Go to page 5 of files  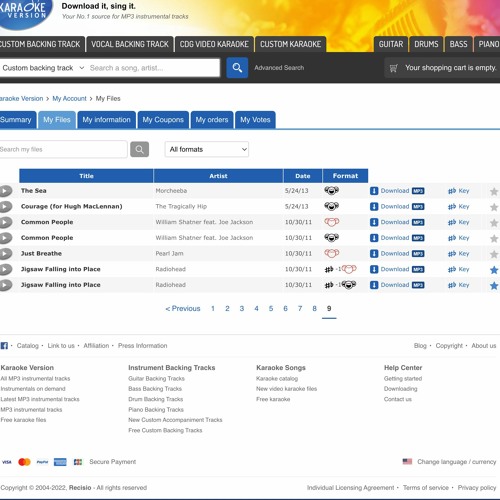(x=271, y=309)
